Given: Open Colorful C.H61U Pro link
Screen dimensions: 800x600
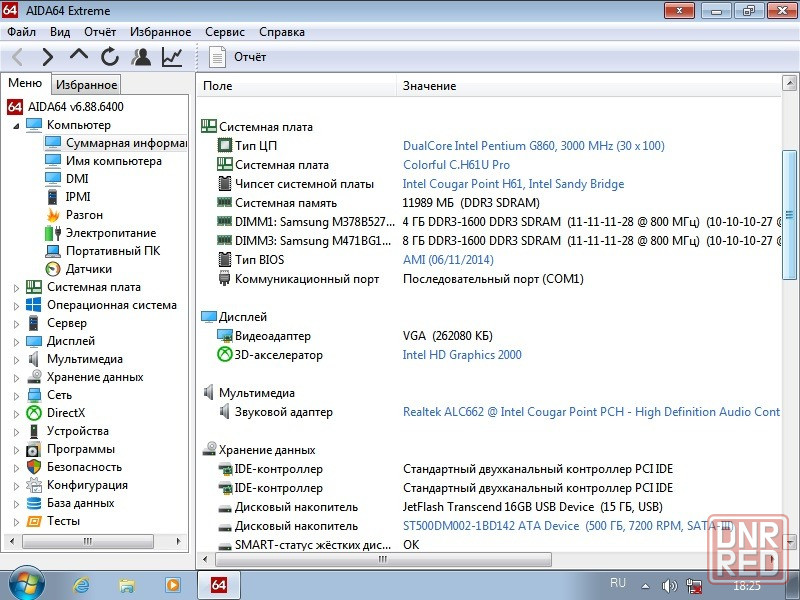Looking at the screenshot, I should click(x=456, y=165).
